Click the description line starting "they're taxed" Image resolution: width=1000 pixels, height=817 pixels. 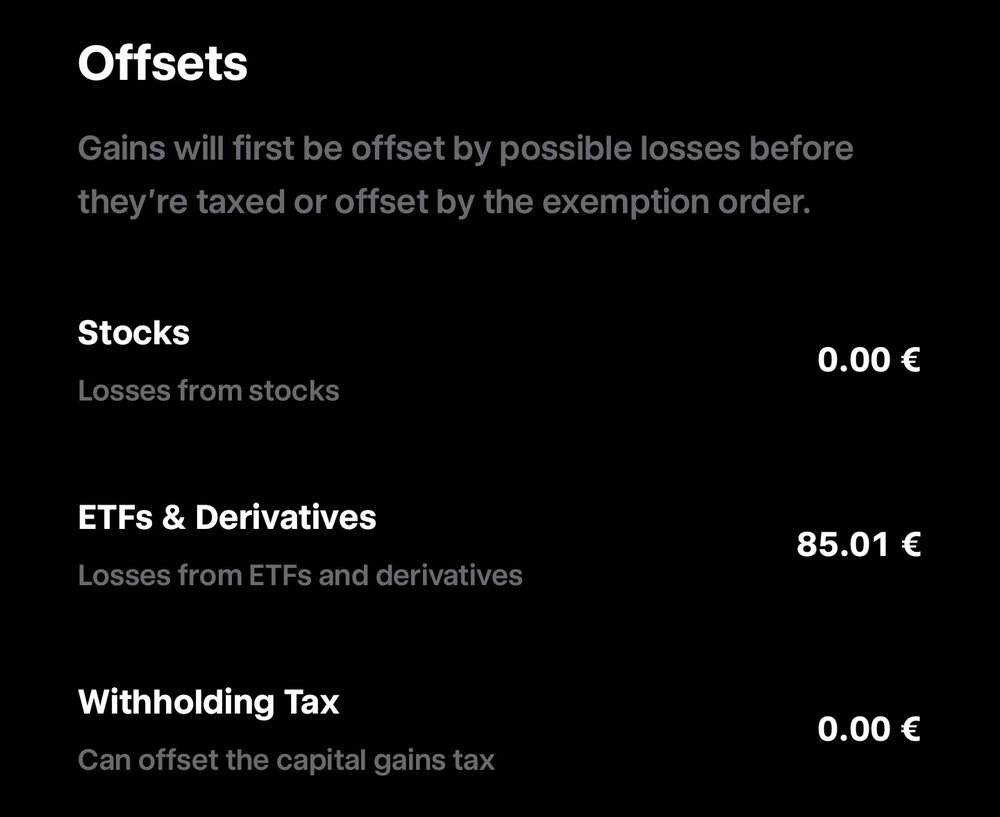click(x=442, y=204)
